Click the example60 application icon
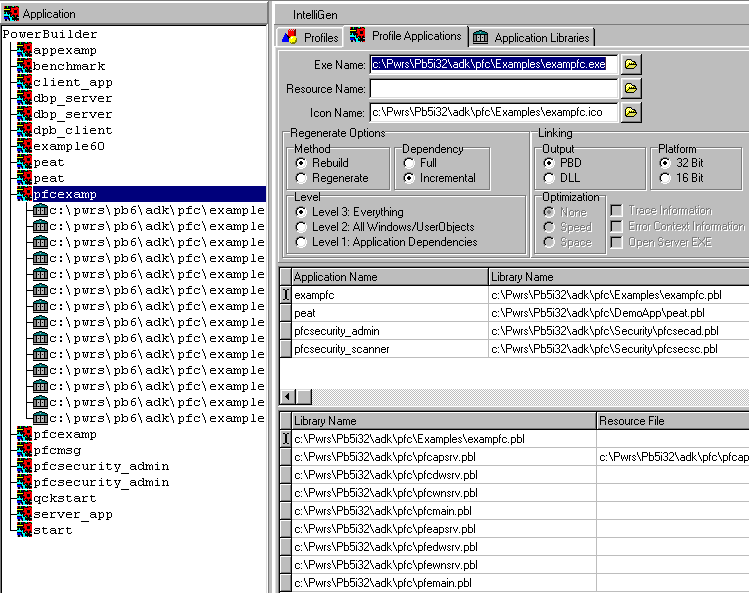 [x=24, y=146]
